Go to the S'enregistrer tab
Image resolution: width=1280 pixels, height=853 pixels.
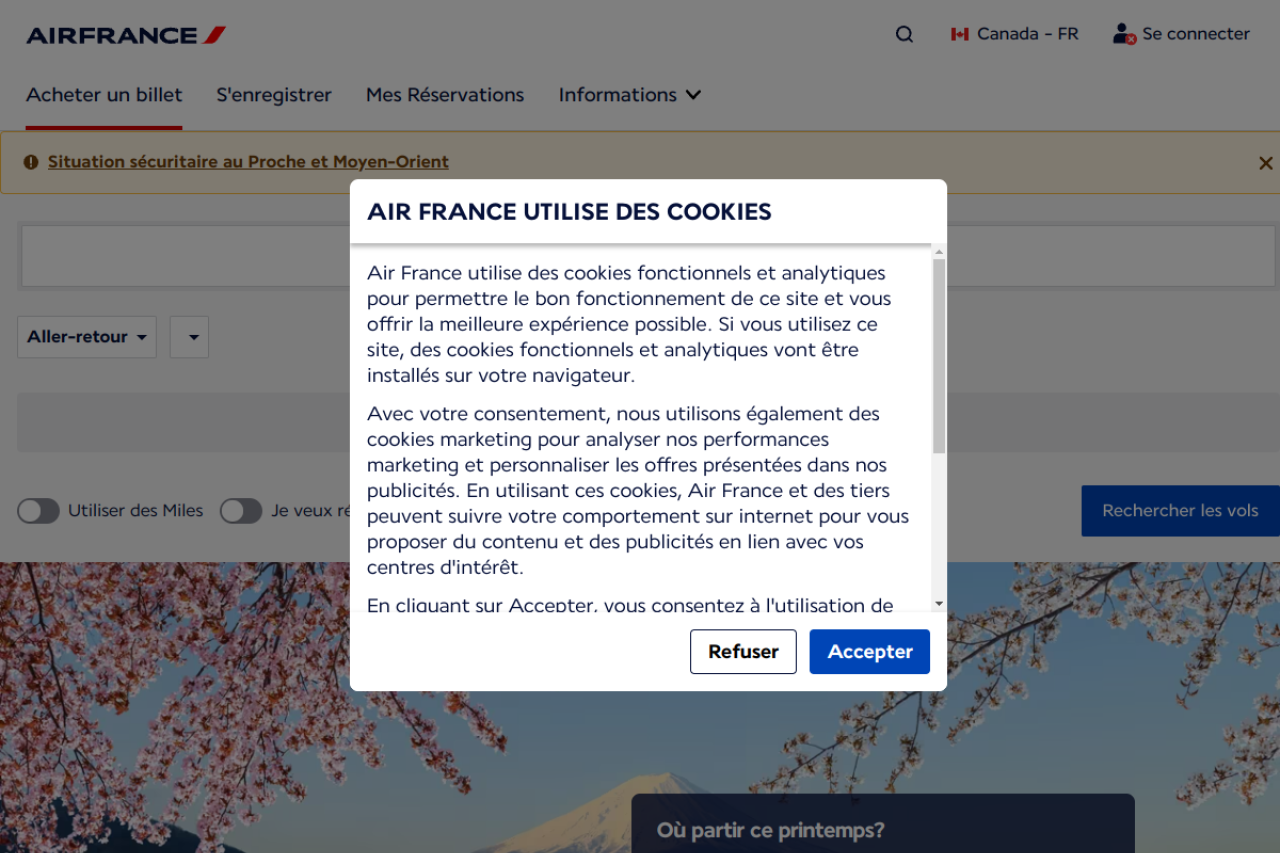[274, 95]
